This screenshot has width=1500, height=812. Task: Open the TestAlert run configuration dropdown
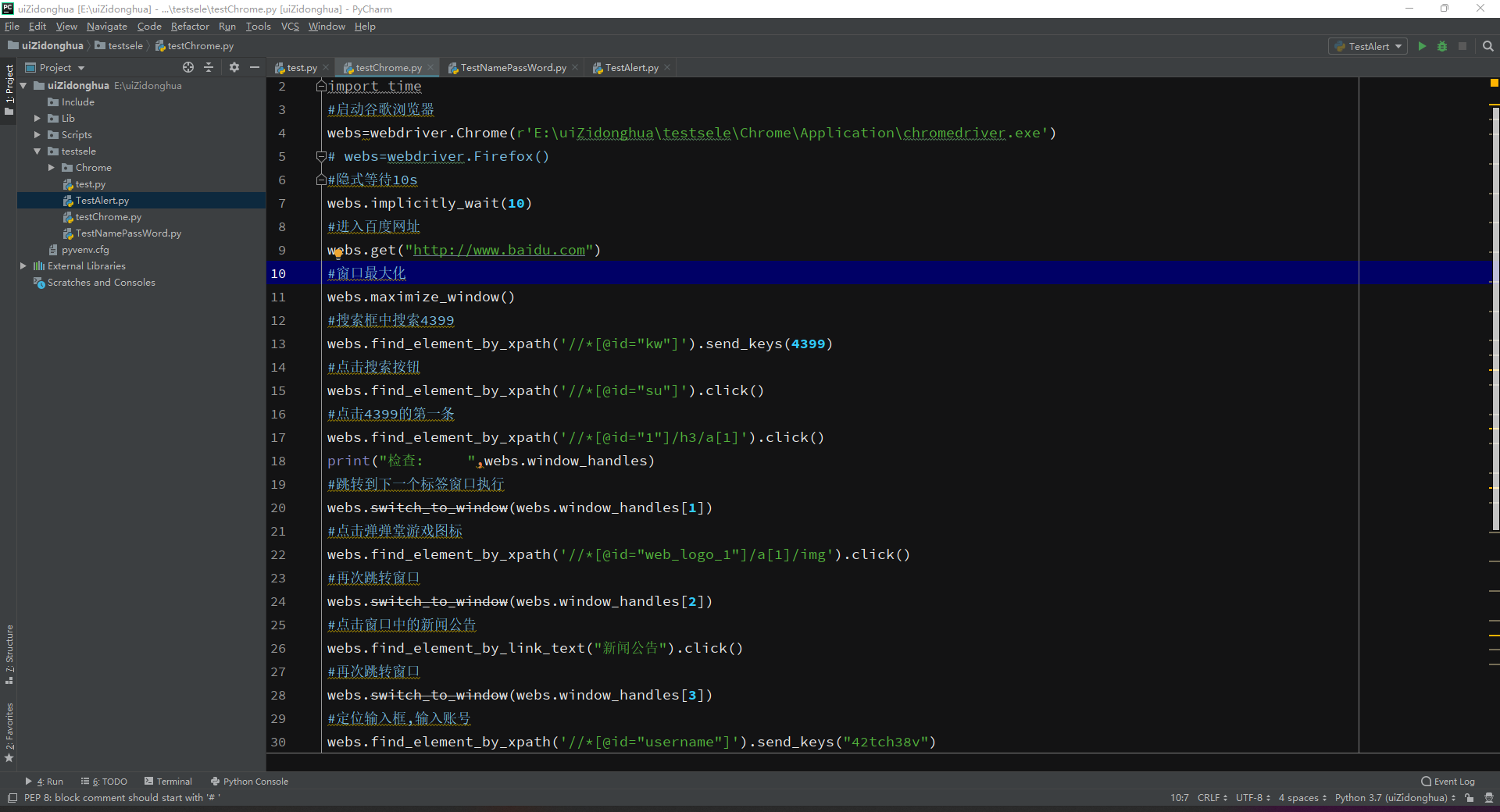coord(1367,46)
